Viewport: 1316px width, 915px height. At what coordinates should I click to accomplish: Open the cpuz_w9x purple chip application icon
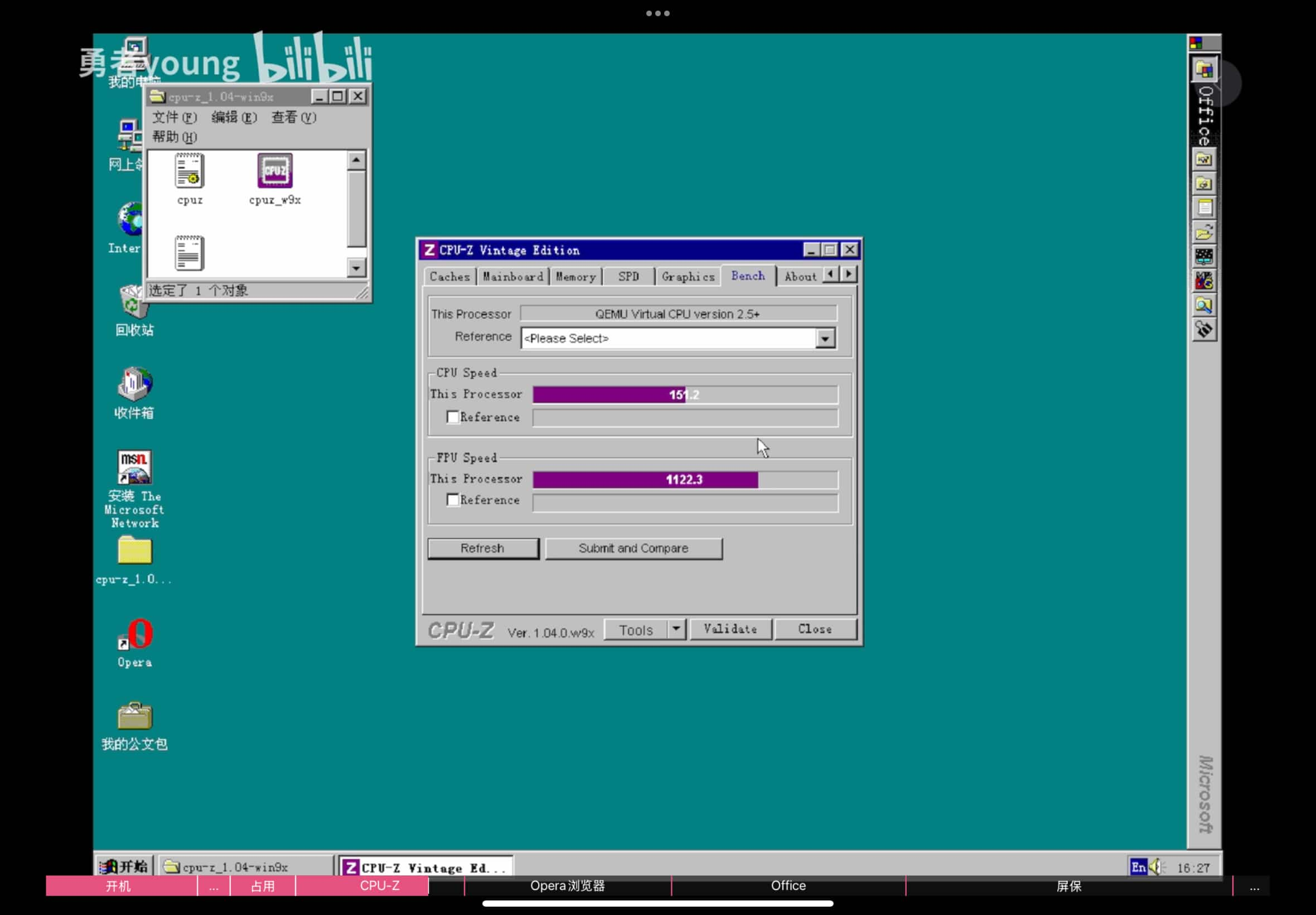[274, 171]
